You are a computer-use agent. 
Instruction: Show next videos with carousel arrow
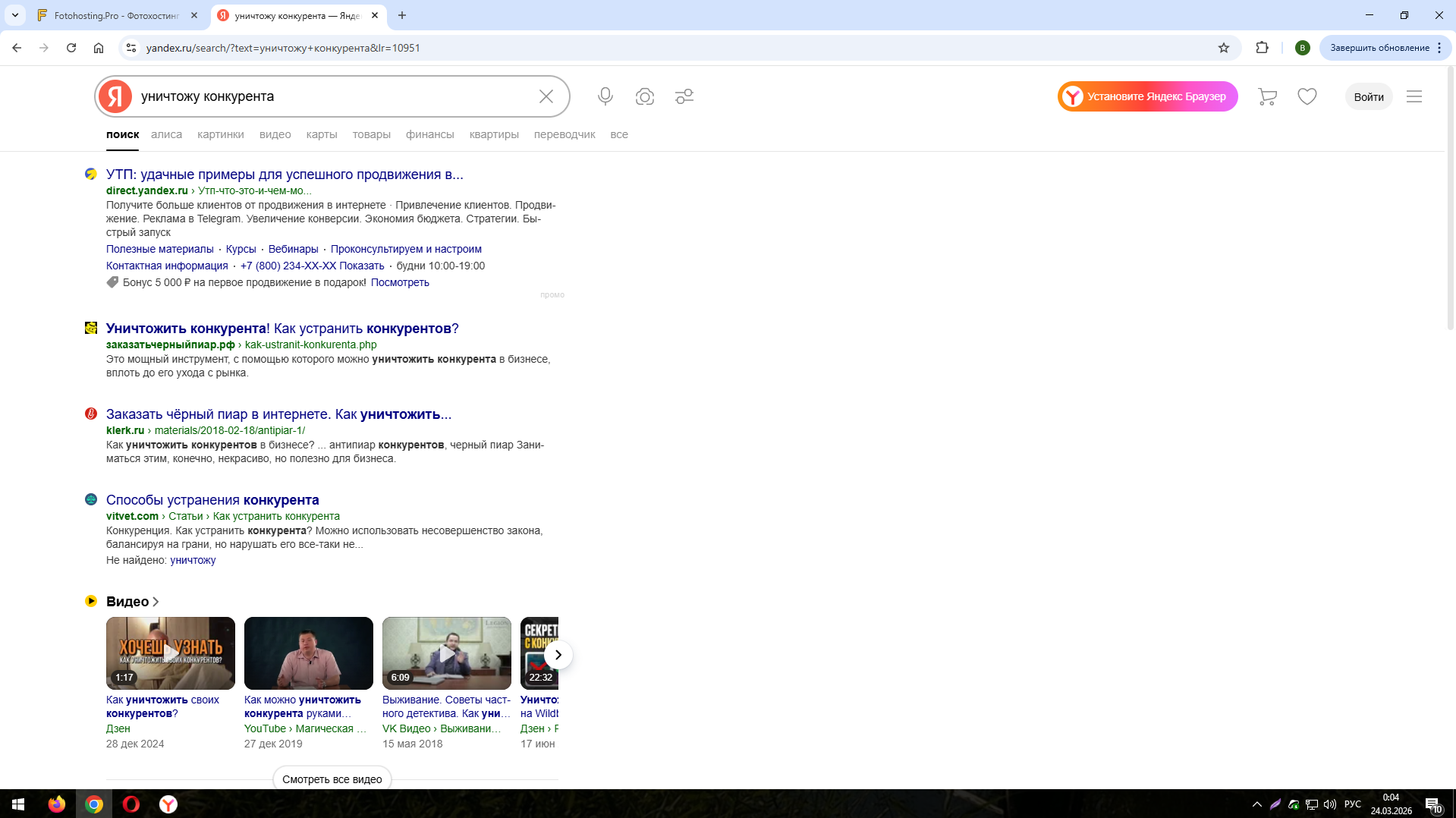coord(558,655)
